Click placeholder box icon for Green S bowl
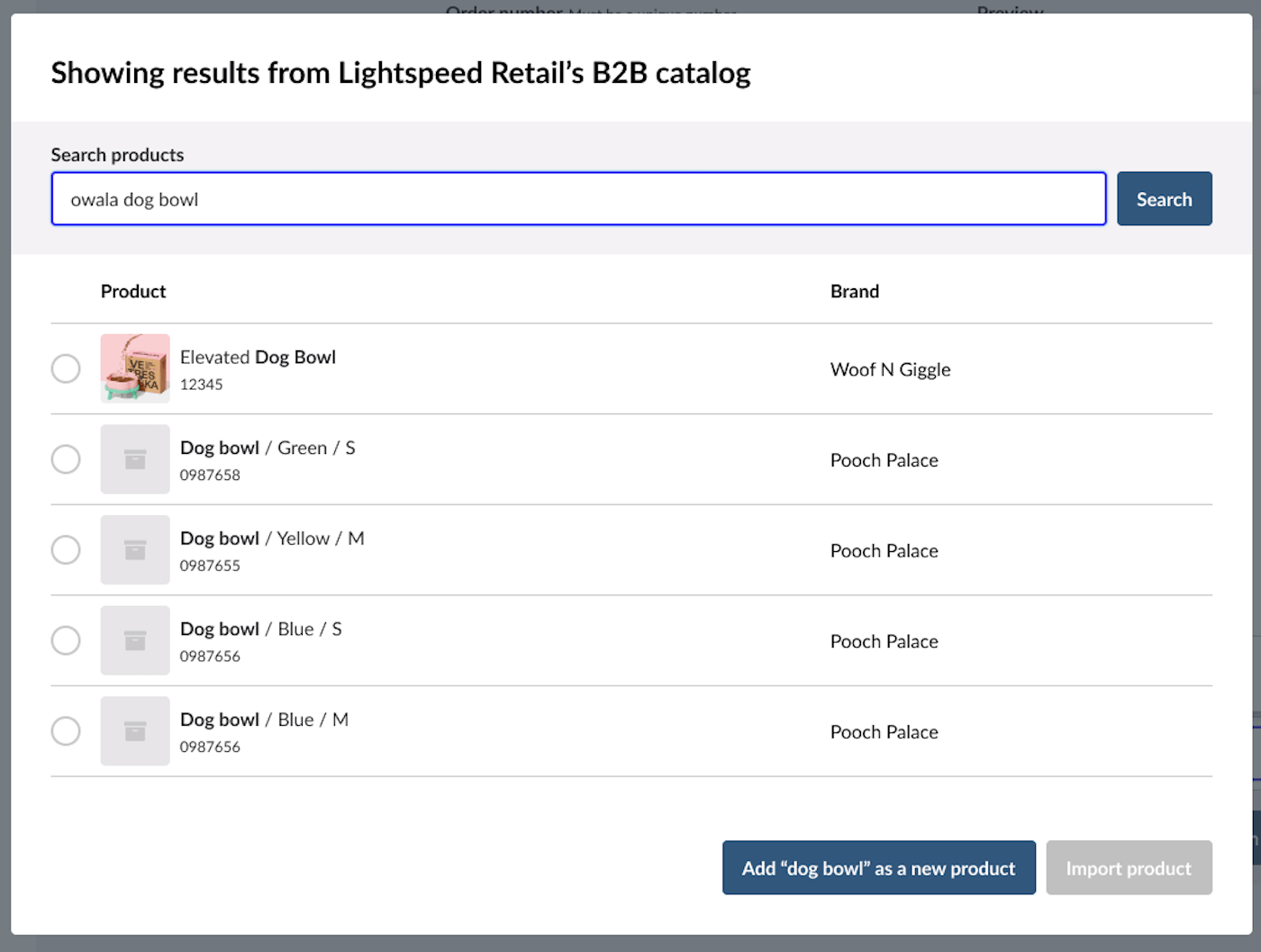Screen dimensions: 1261x952 [x=135, y=459]
